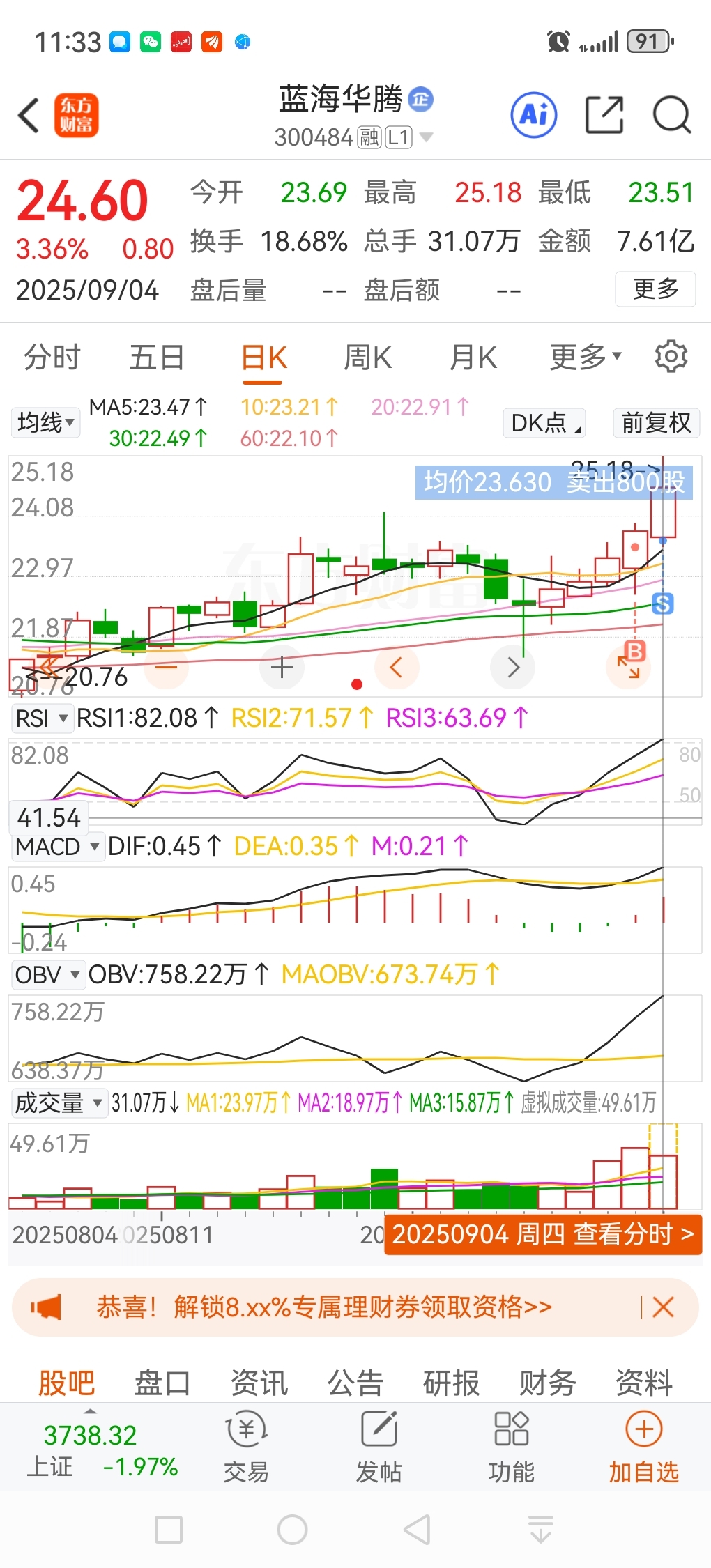Select 公告 announcements tab

(355, 1383)
